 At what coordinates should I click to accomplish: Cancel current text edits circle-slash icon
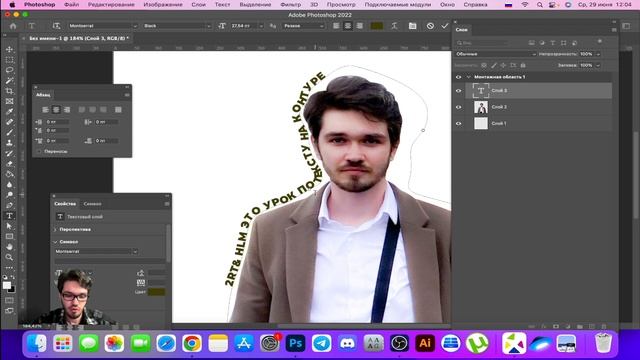430,26
